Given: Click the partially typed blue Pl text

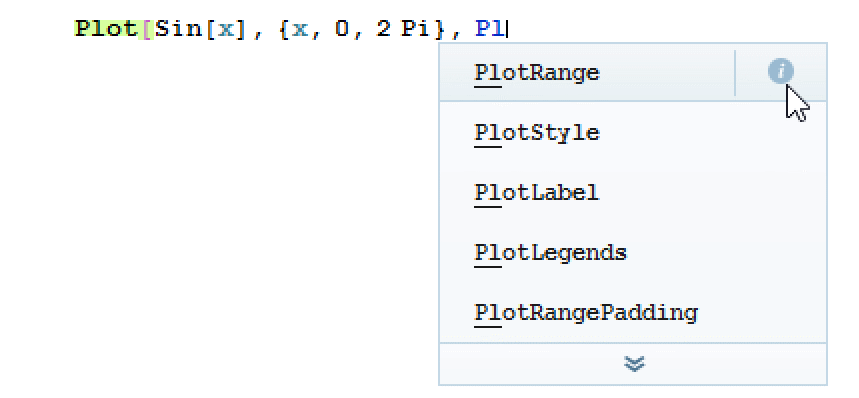Looking at the screenshot, I should (x=489, y=28).
